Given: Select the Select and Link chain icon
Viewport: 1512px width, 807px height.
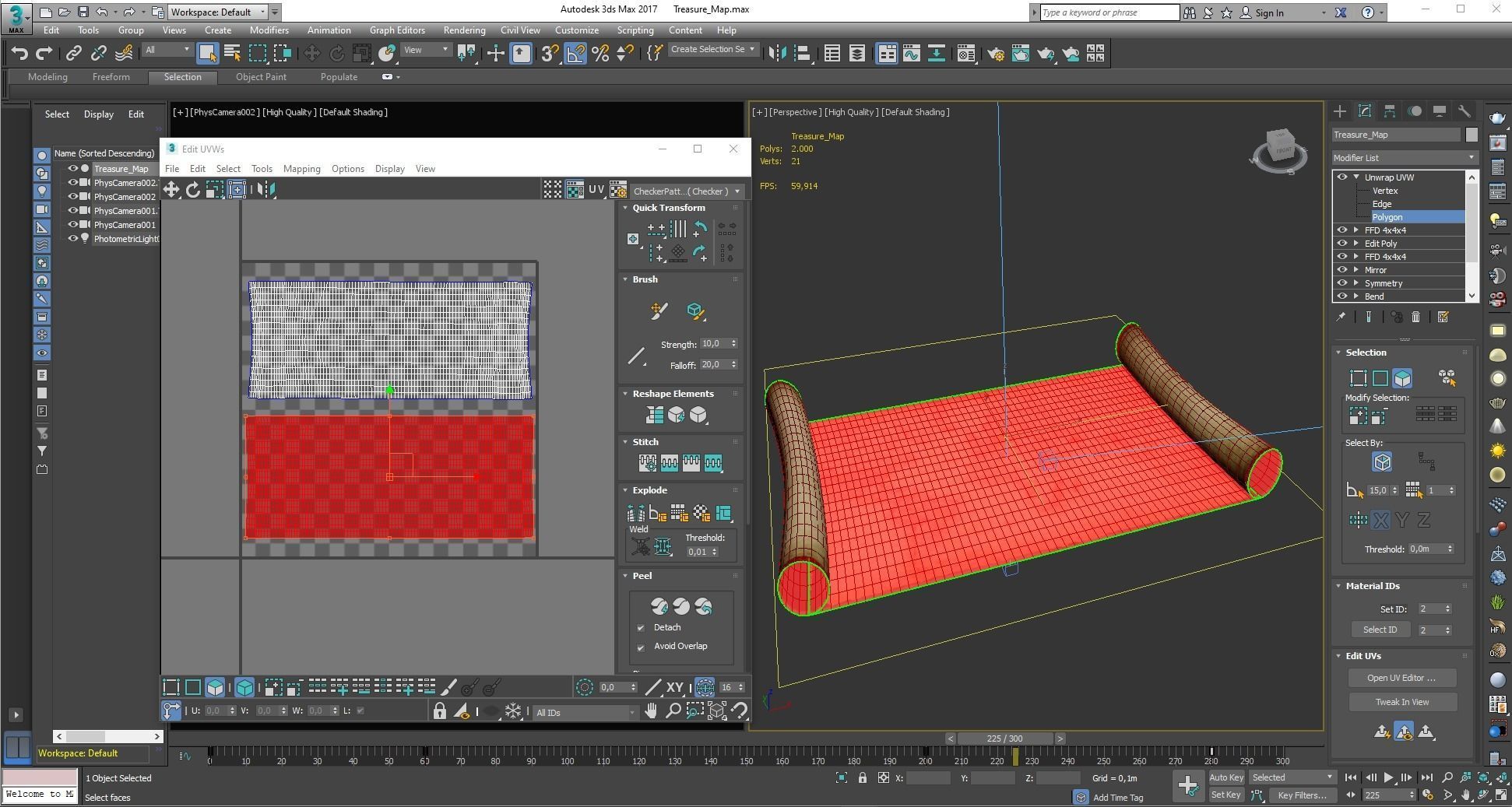Looking at the screenshot, I should [73, 53].
